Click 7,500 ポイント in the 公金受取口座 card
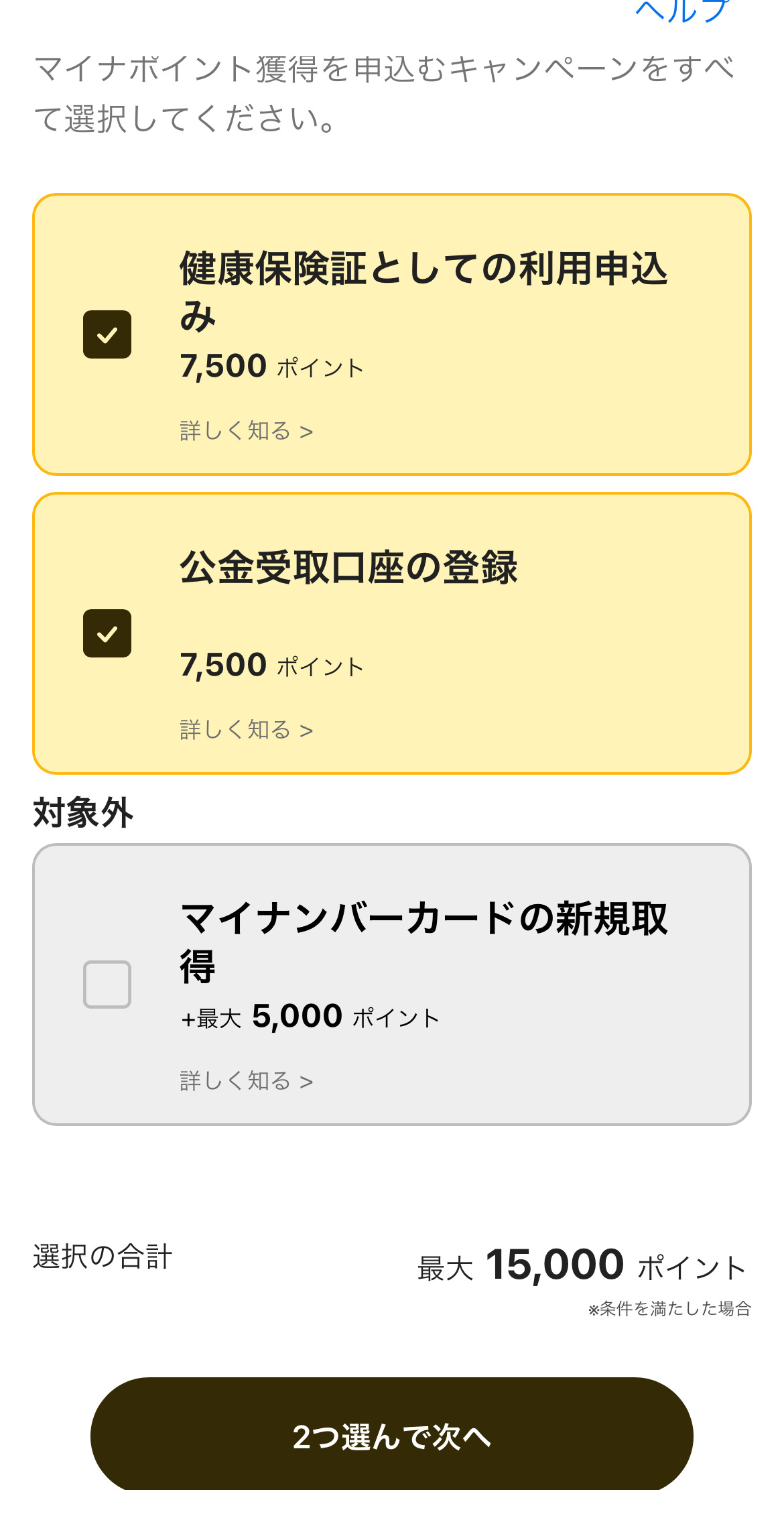Image resolution: width=784 pixels, height=1516 pixels. pos(271,666)
